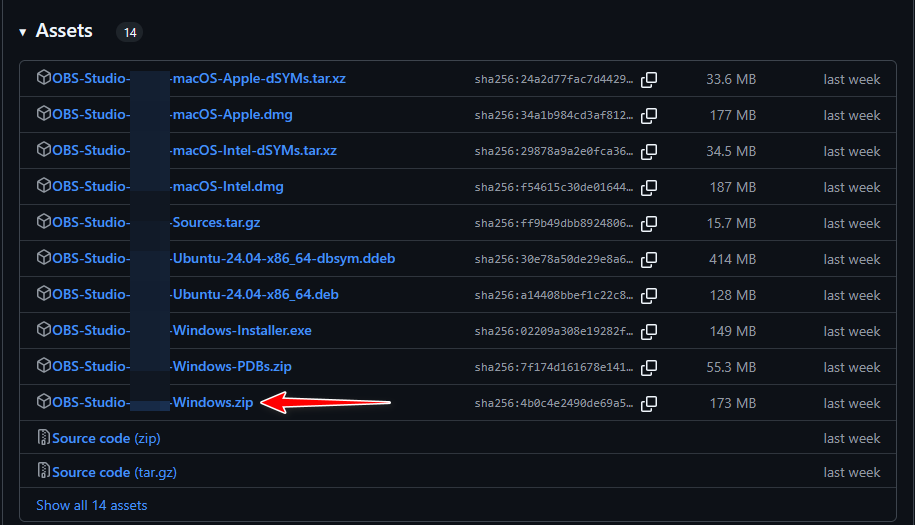Screen dimensions: 915x525
Task: Select hash text sha256:a14408bbef1c22c8…
Action: pyautogui.click(x=554, y=295)
